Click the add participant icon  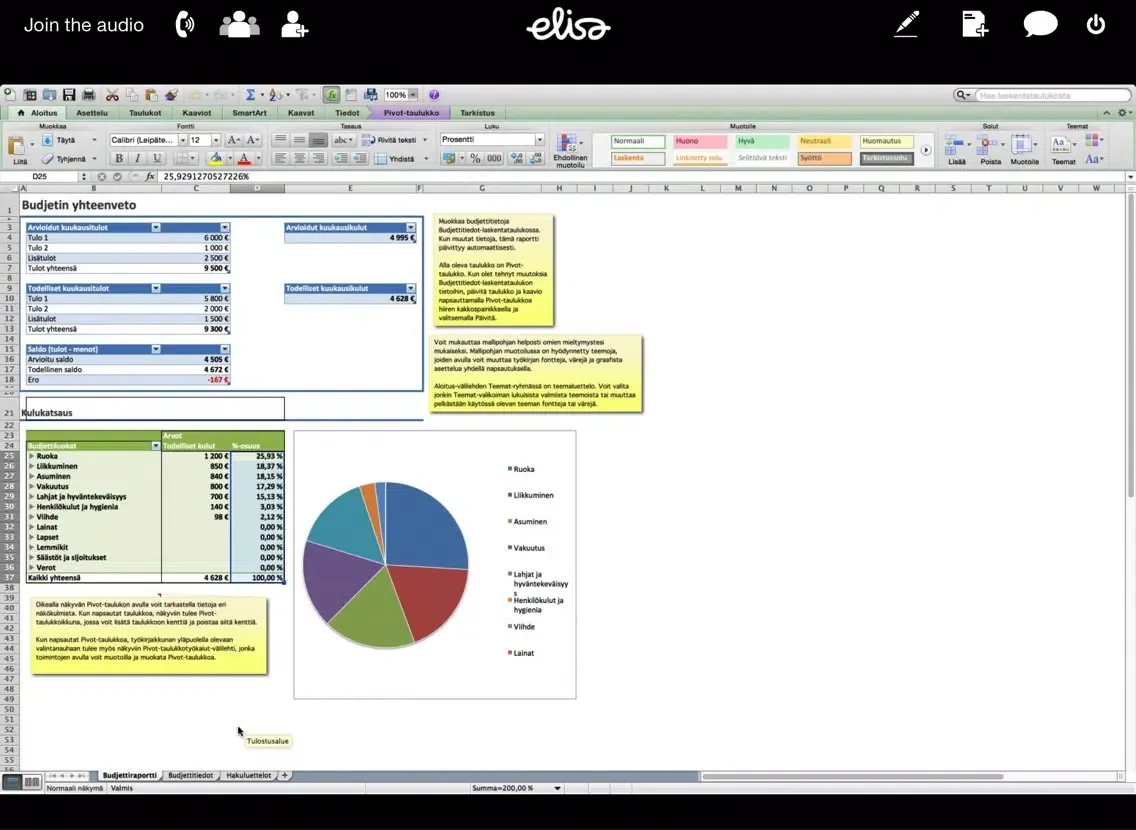point(294,25)
